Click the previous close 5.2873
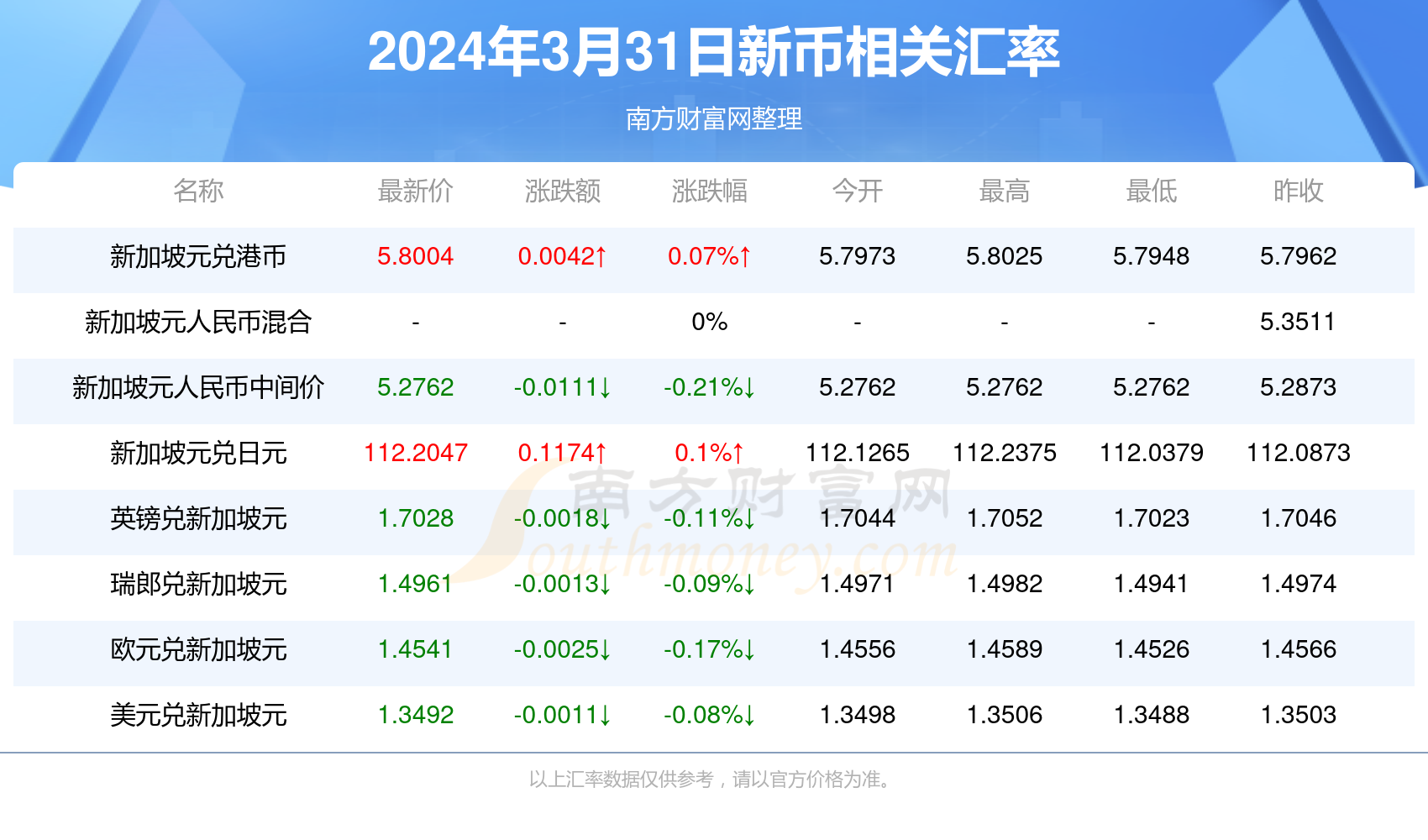This screenshot has width=1428, height=840. [x=1298, y=387]
